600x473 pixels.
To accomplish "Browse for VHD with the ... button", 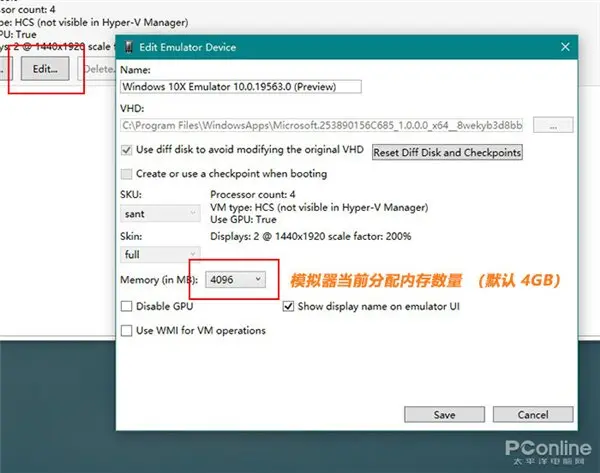I will click(x=553, y=125).
